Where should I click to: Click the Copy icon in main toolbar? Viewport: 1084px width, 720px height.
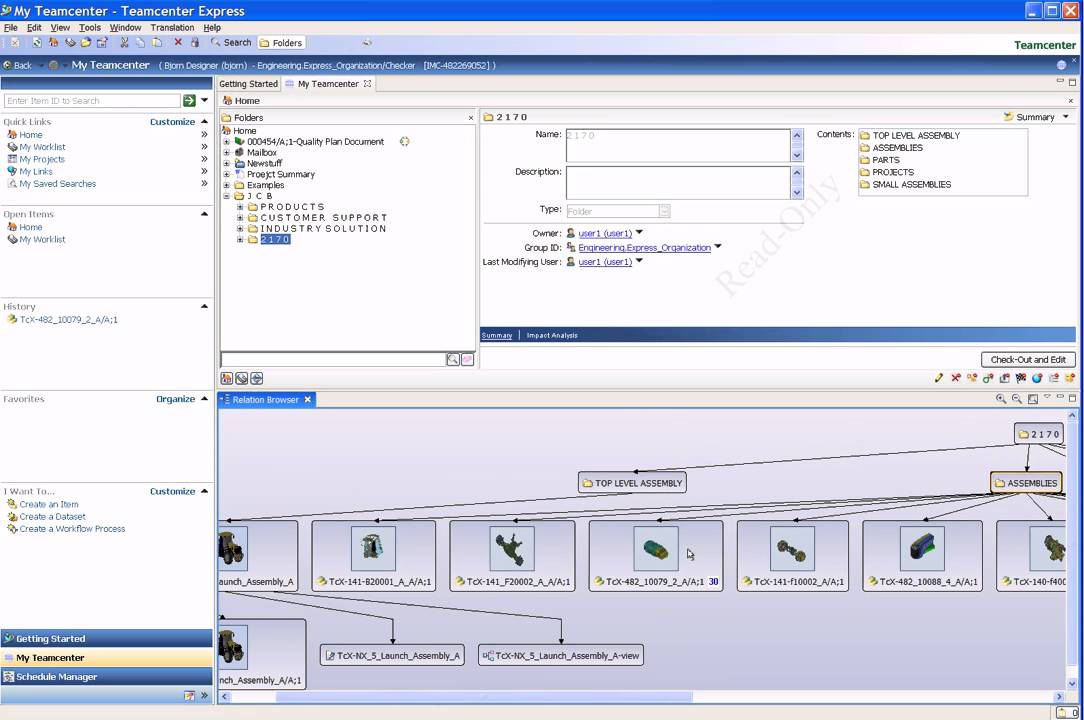[x=140, y=42]
